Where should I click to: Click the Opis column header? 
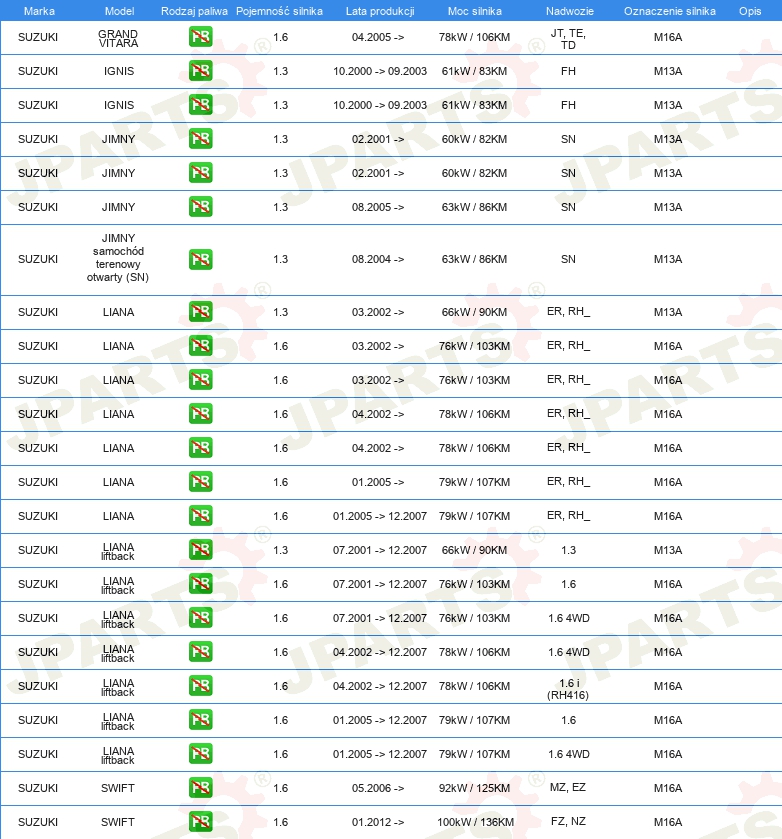point(750,11)
